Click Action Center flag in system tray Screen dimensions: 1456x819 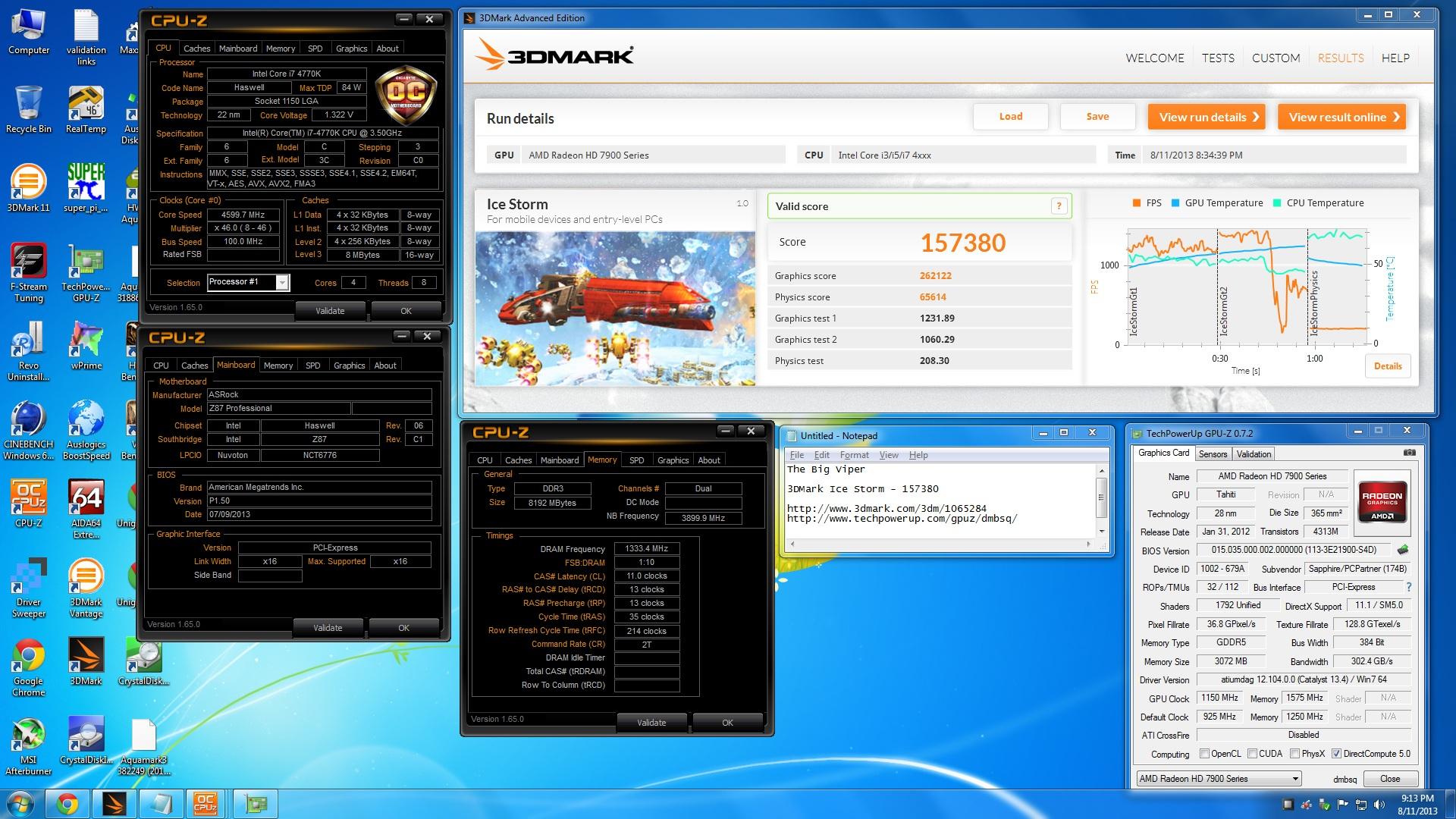(x=1343, y=805)
